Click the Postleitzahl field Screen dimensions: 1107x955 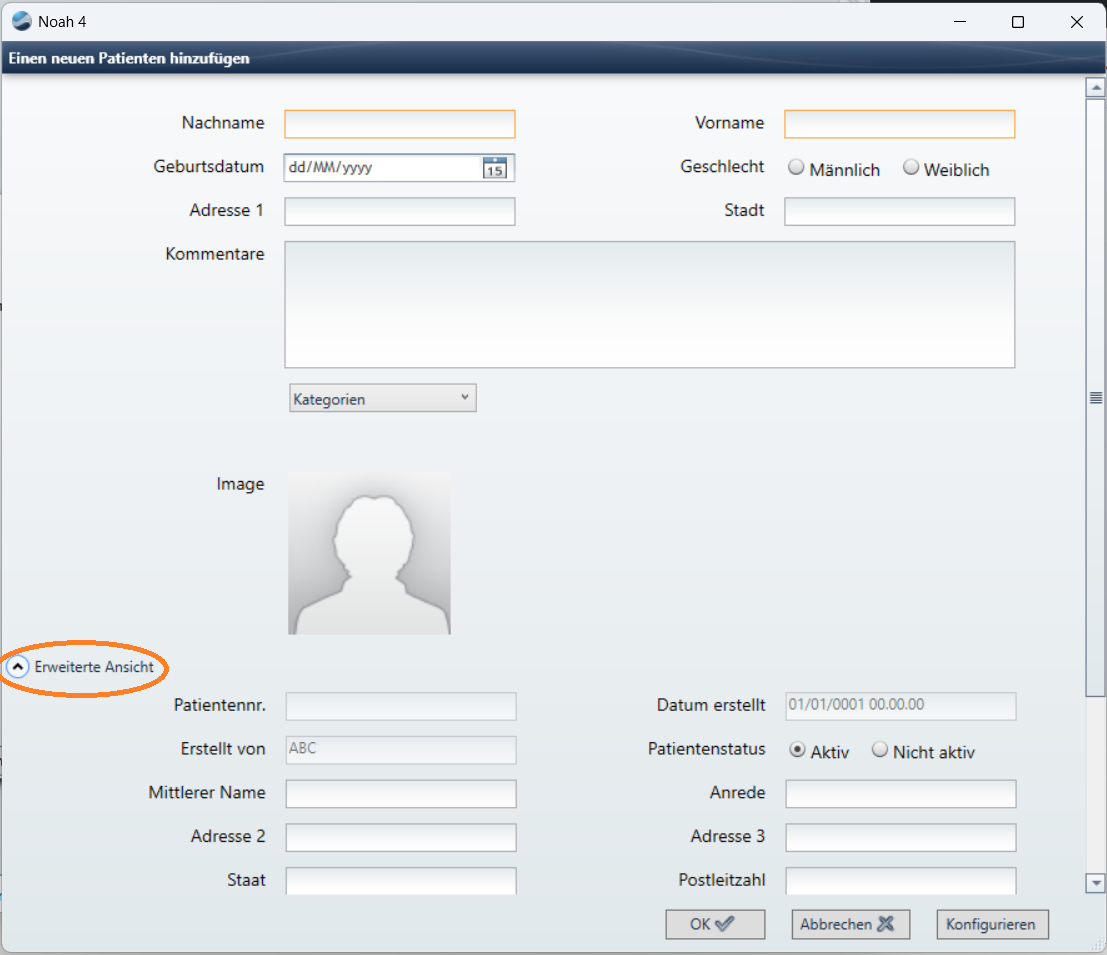click(x=901, y=880)
